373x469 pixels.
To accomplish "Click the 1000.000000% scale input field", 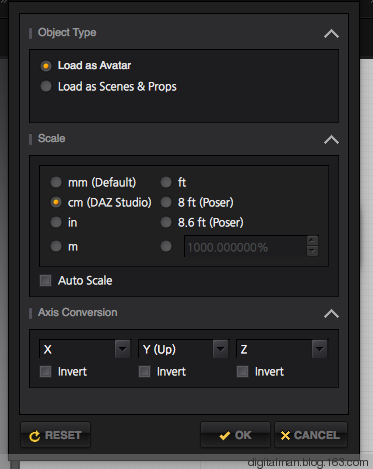I will (245, 247).
